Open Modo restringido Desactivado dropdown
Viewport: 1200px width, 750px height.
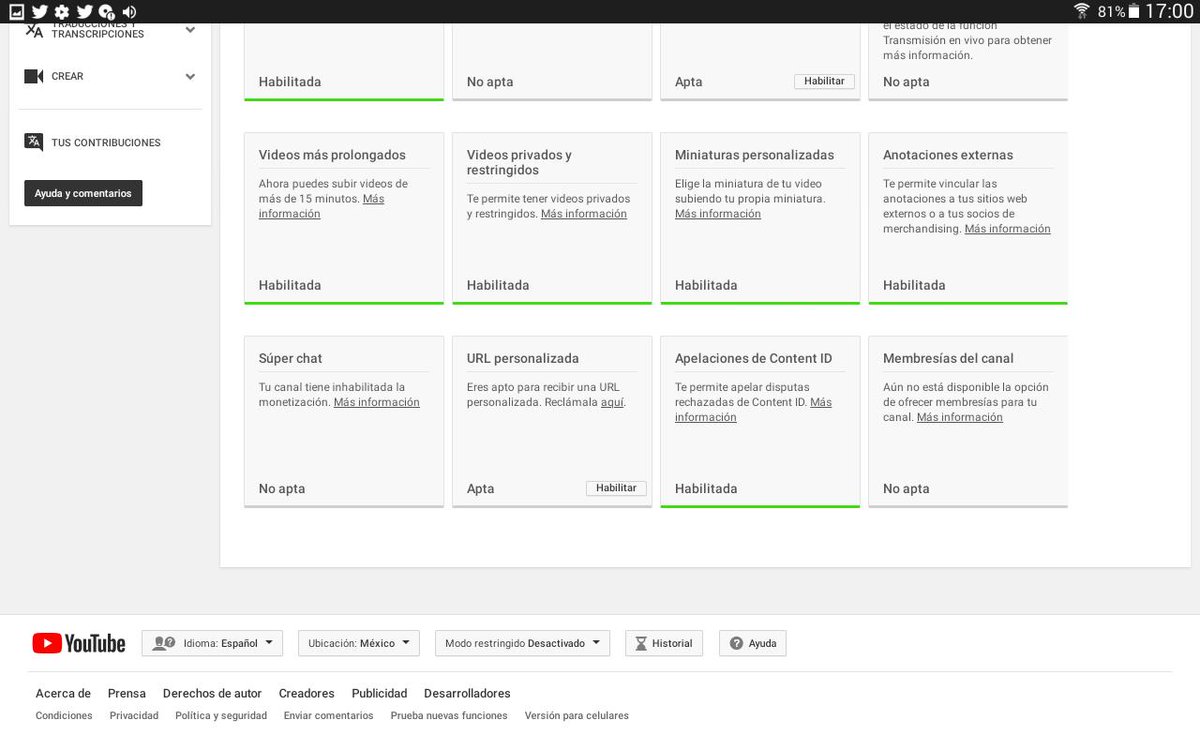(522, 643)
